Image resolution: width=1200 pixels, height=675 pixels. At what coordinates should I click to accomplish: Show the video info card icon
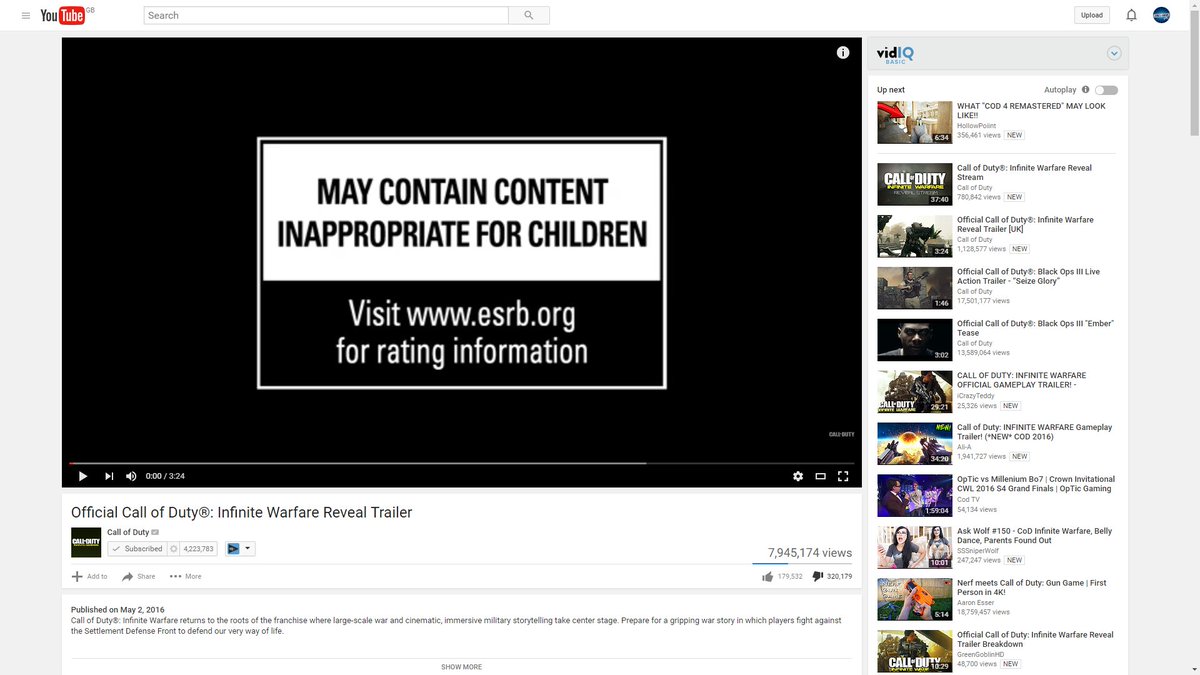pyautogui.click(x=843, y=53)
